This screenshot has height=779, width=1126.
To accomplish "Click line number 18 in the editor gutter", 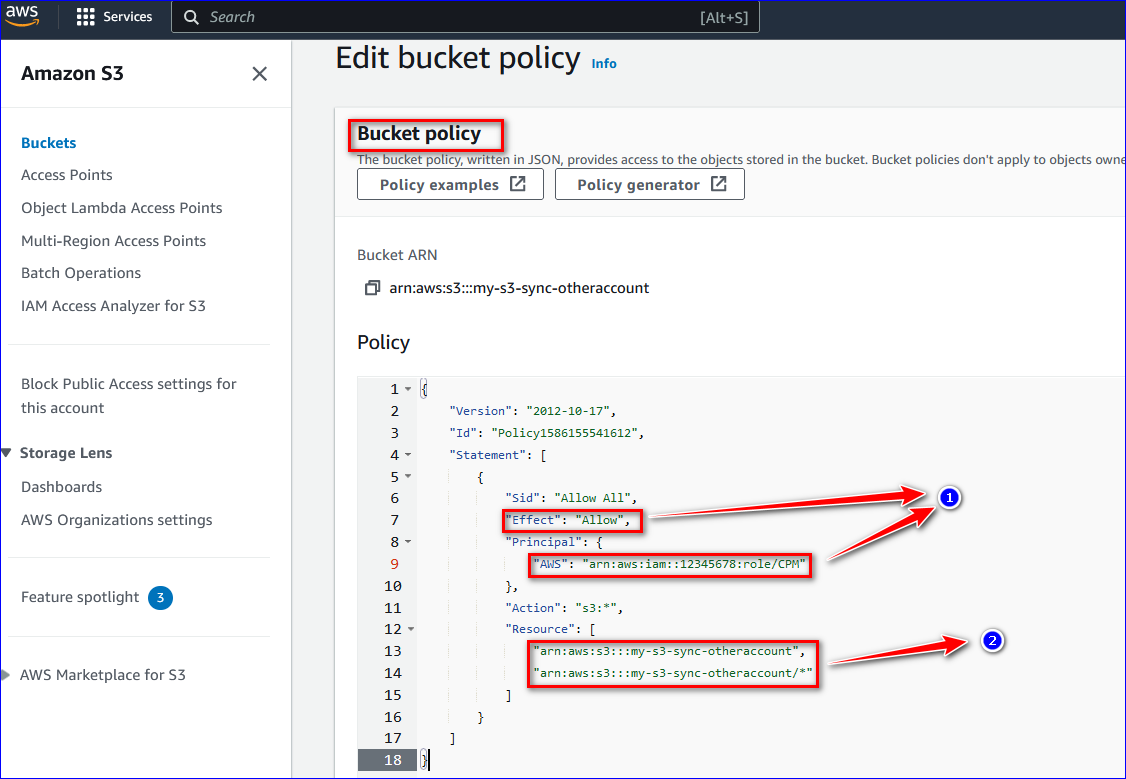I will point(393,760).
